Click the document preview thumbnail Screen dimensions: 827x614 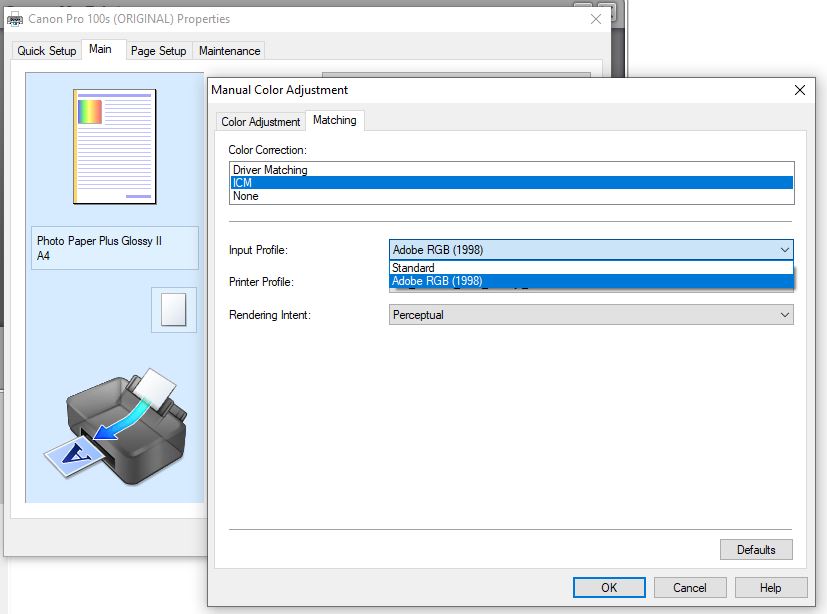coord(114,146)
